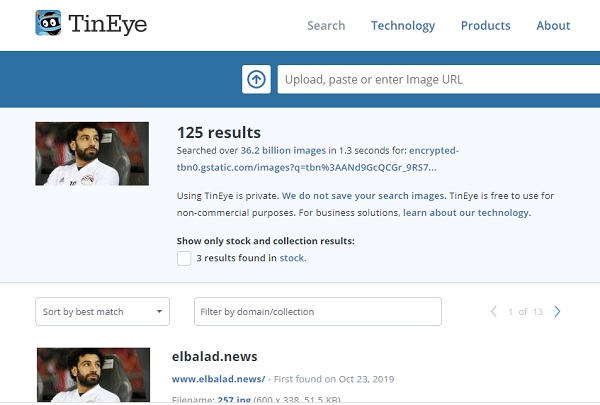The width and height of the screenshot is (600, 405).
Task: Click the elbalad.news result thumbnail
Action: coord(93,374)
